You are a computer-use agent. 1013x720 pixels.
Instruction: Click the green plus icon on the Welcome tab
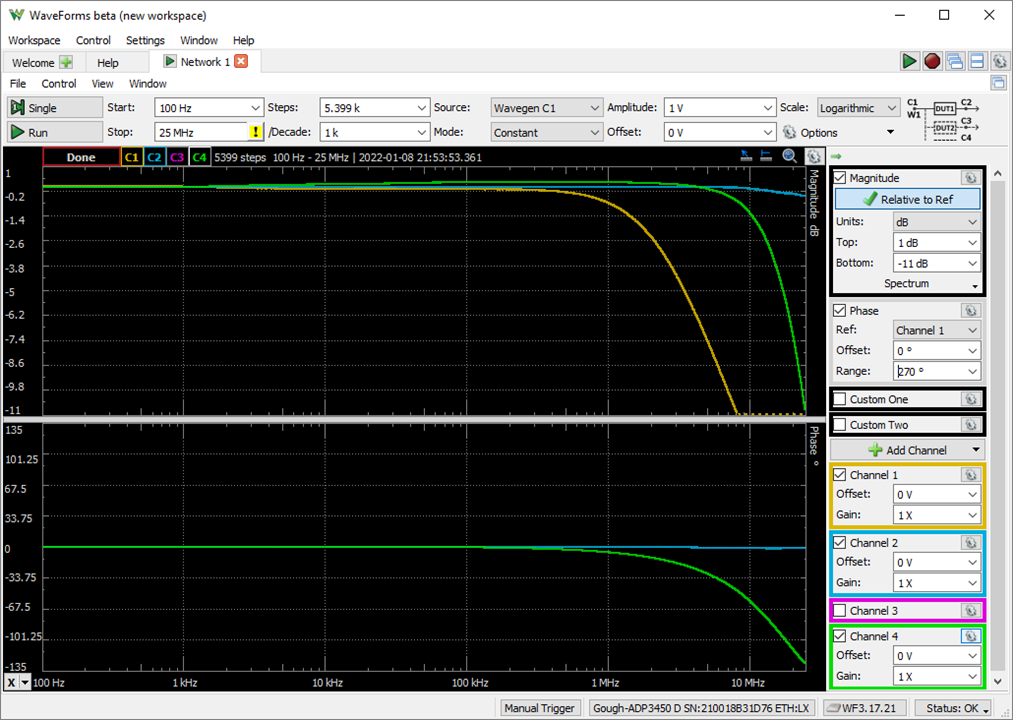(x=66, y=63)
